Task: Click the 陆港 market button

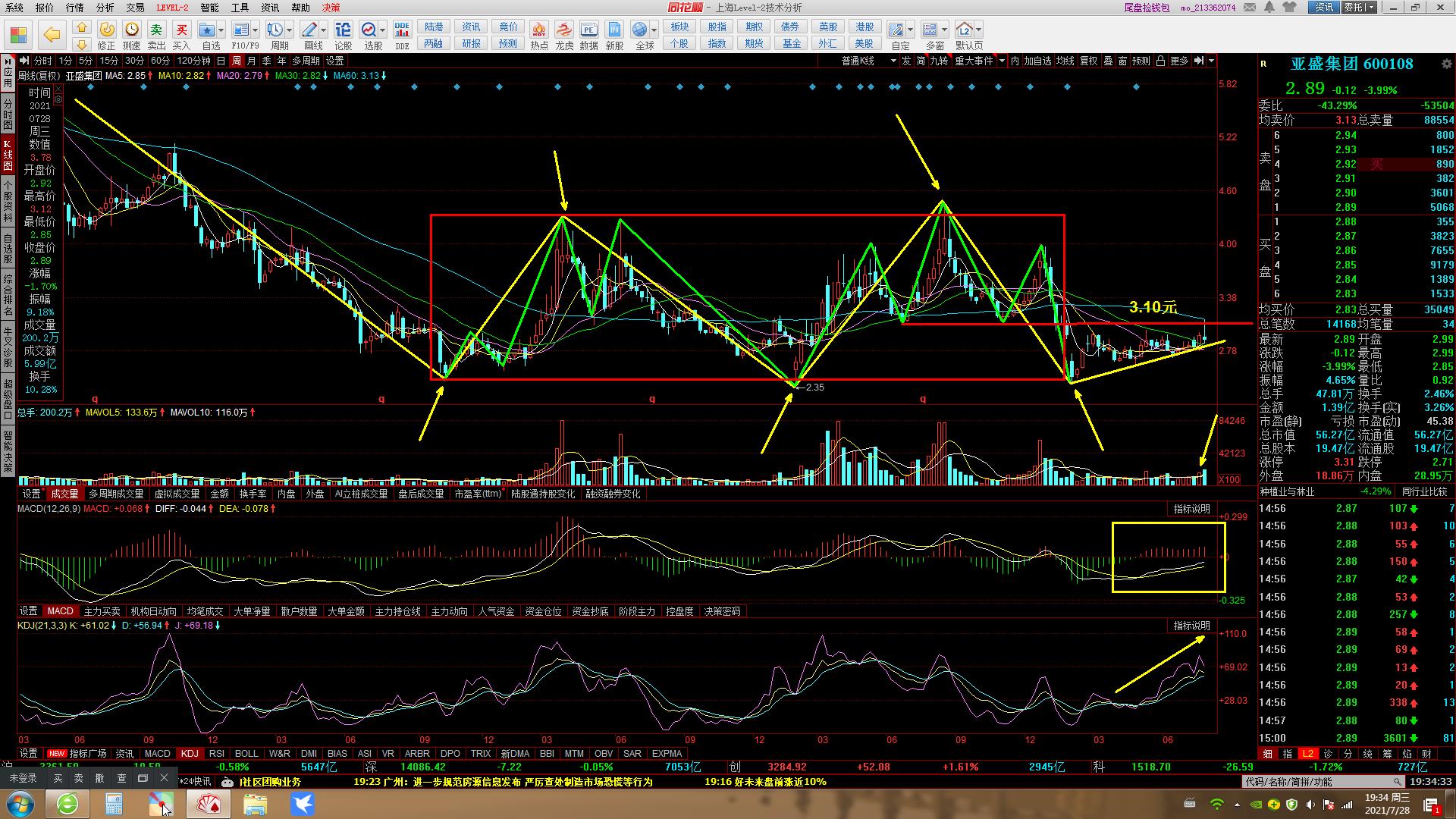Action: click(434, 27)
